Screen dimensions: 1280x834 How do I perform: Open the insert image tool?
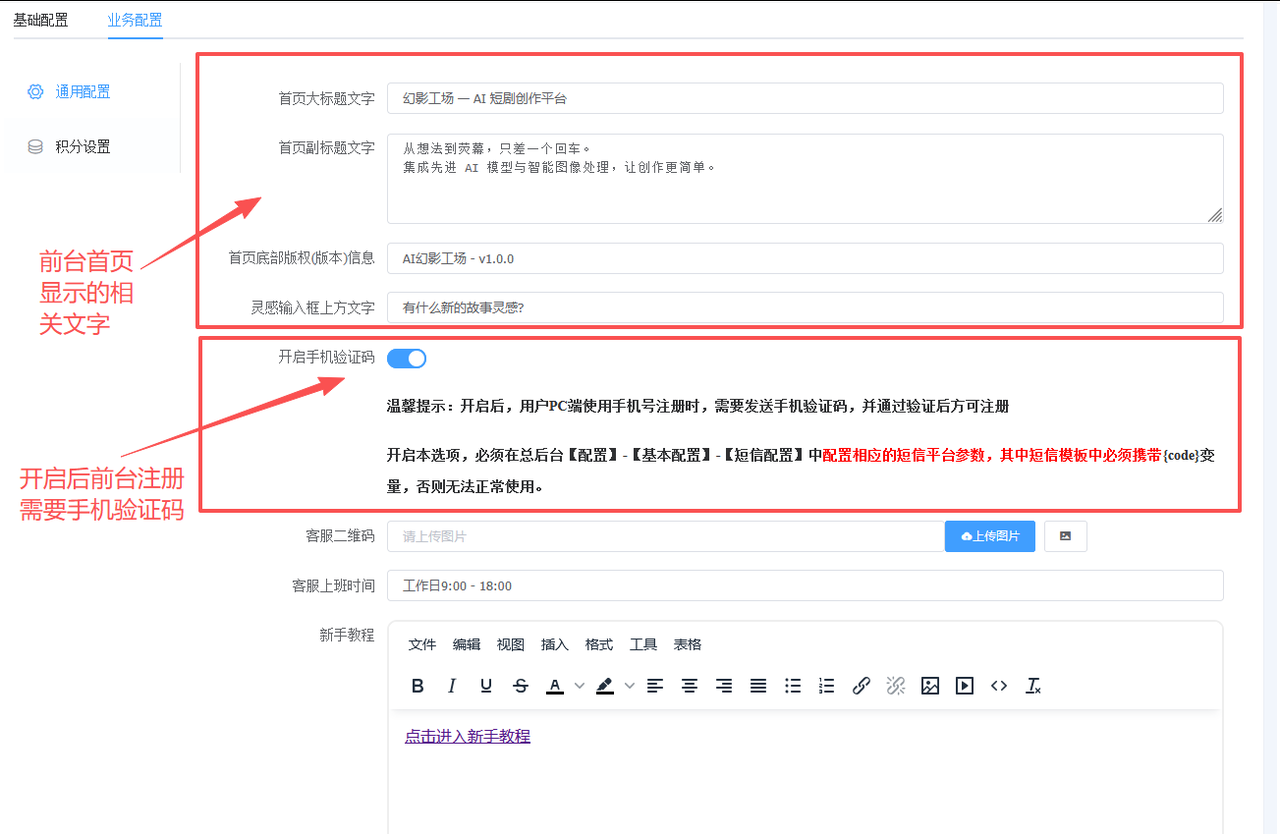(x=930, y=686)
